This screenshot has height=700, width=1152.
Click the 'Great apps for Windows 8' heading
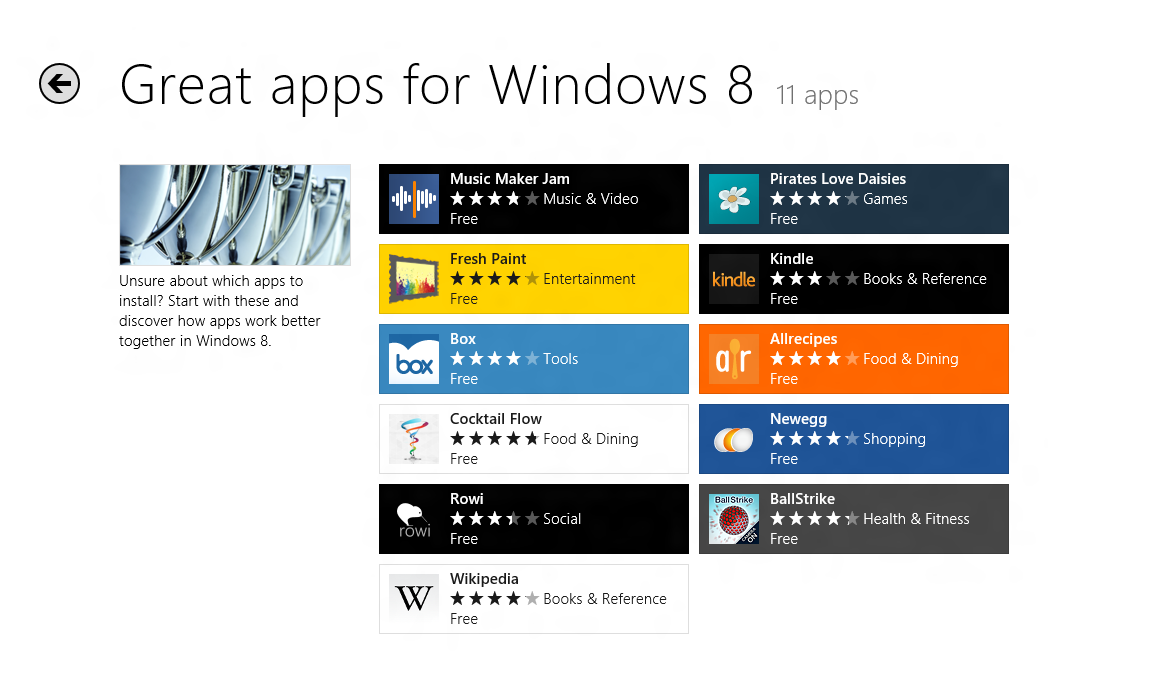click(436, 87)
